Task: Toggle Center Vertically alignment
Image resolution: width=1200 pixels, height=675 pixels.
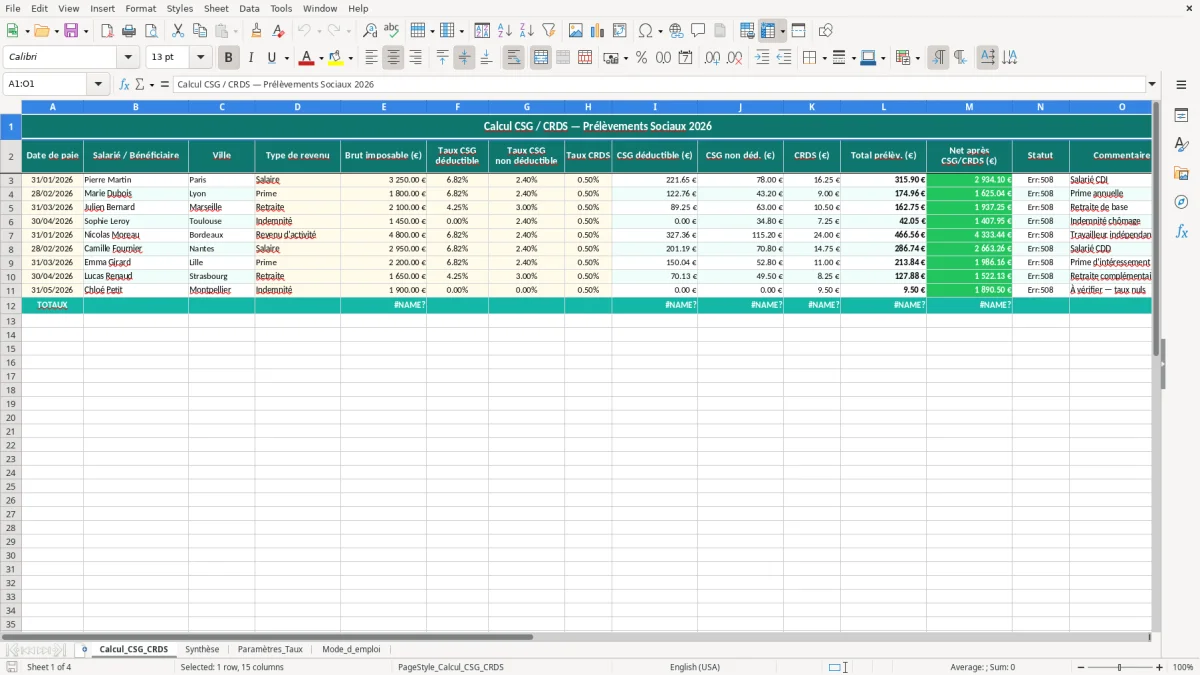Action: coord(464,58)
